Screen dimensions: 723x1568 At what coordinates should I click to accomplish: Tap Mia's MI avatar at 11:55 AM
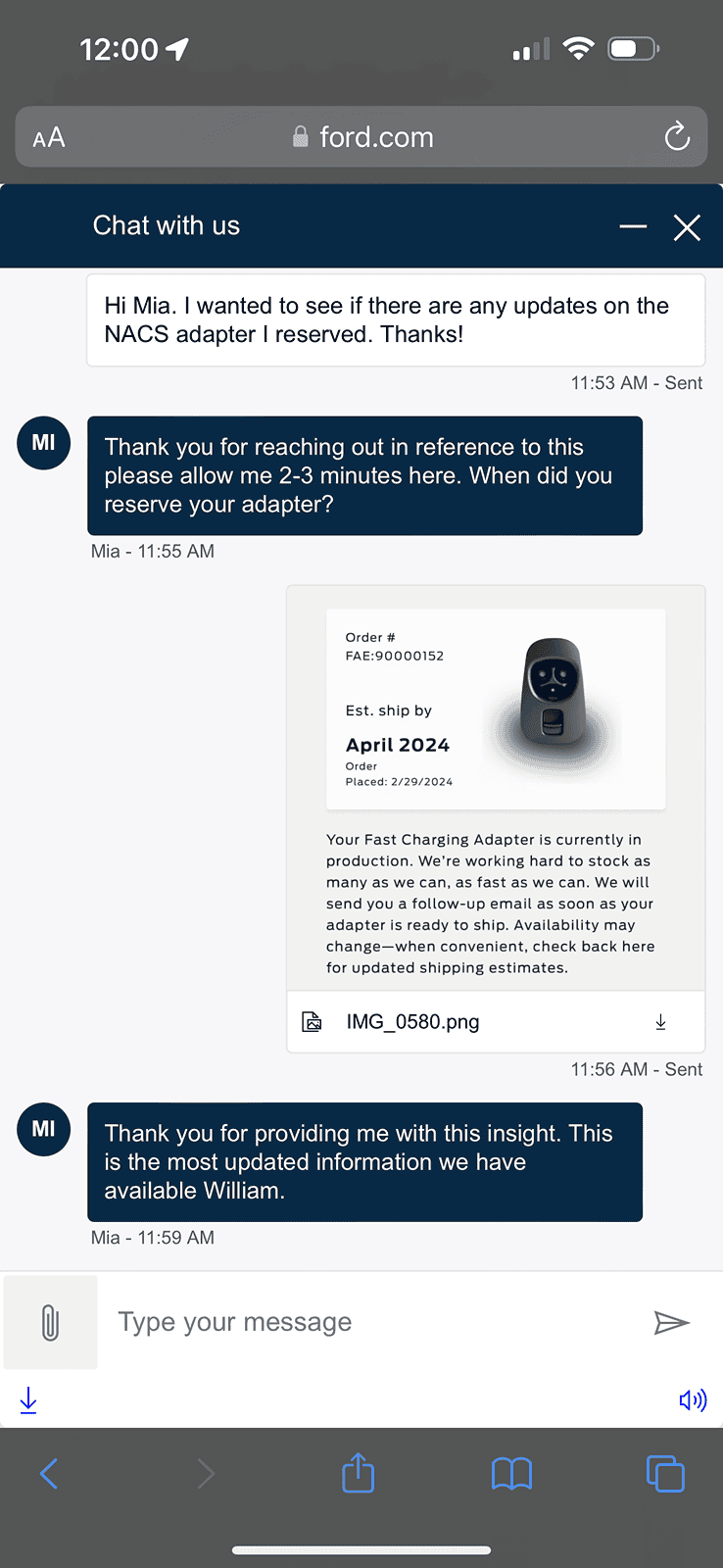(44, 443)
